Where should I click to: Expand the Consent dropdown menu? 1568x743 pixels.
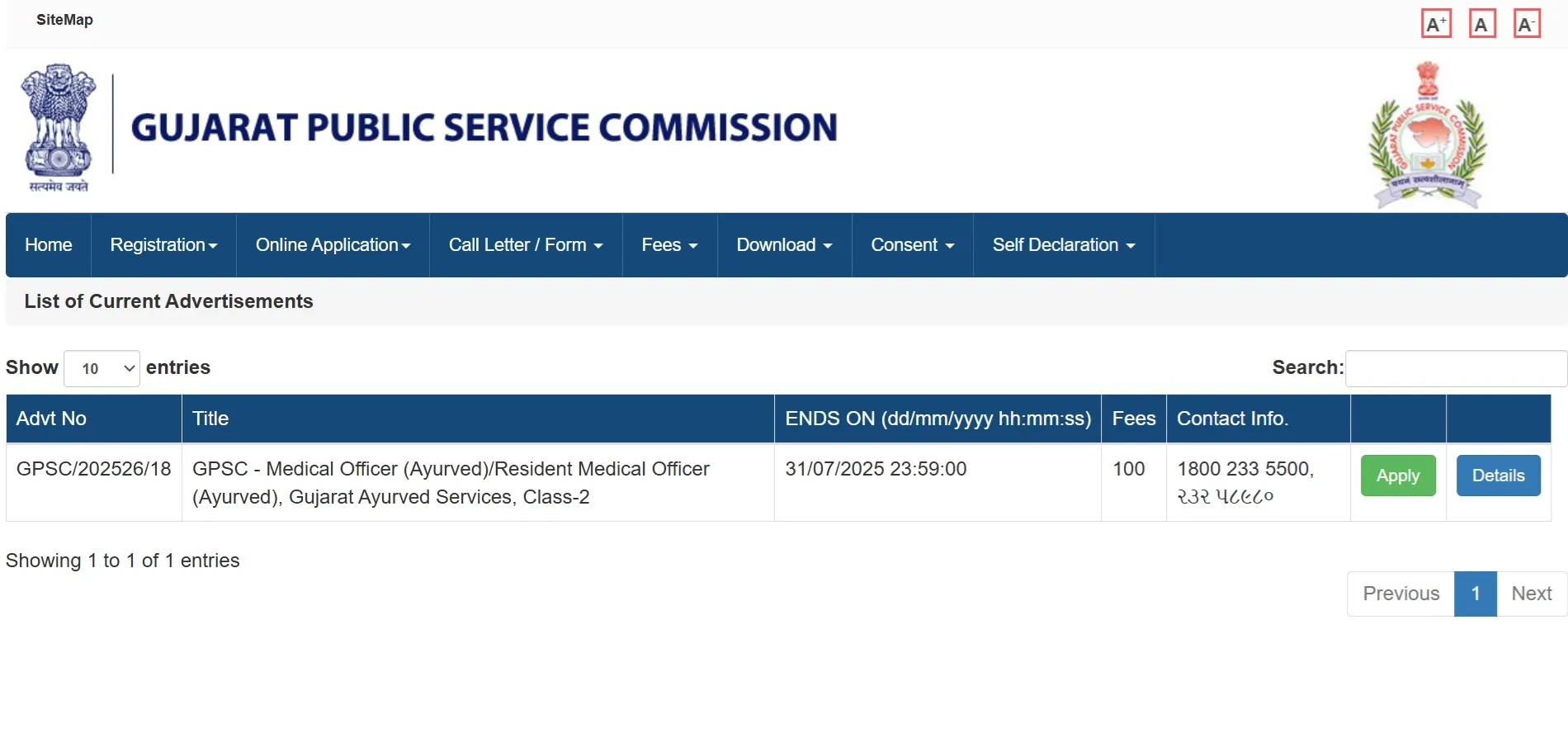point(911,245)
